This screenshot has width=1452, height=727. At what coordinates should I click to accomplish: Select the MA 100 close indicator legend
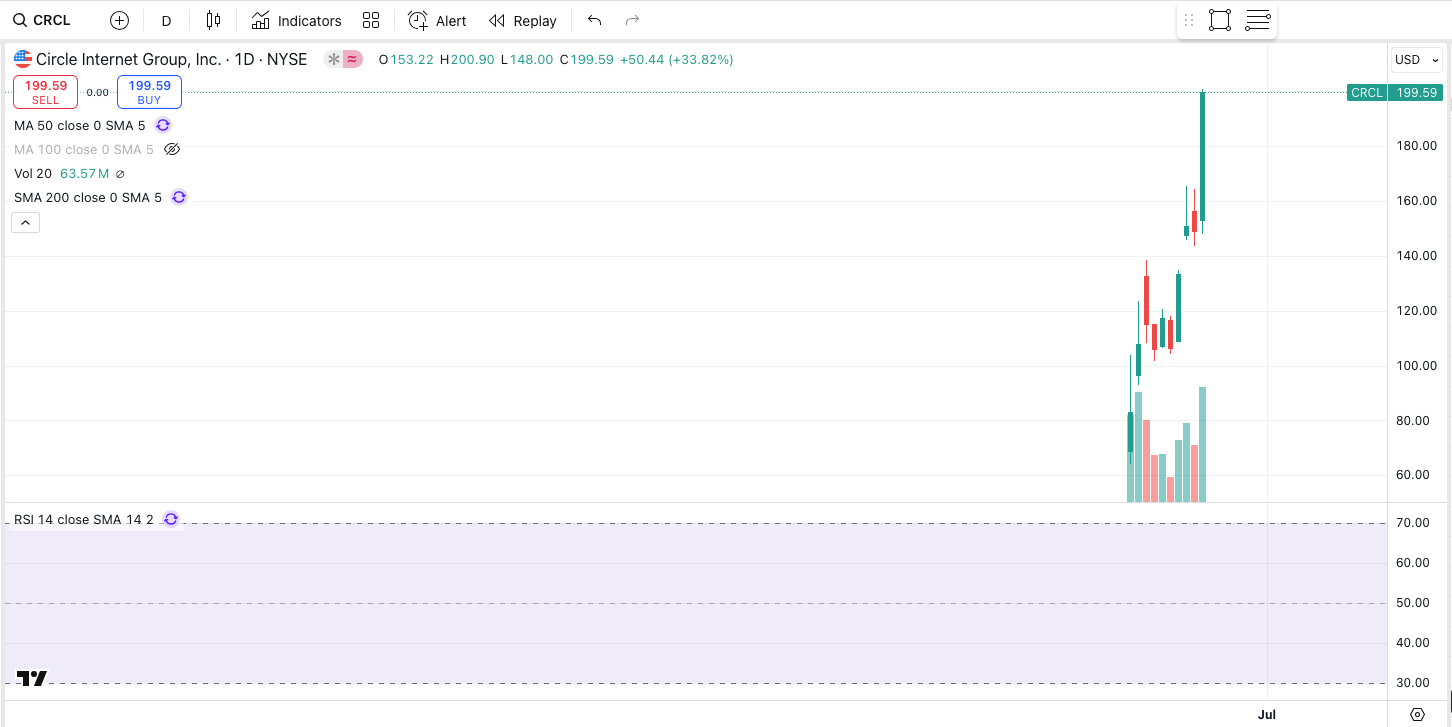pyautogui.click(x=84, y=149)
